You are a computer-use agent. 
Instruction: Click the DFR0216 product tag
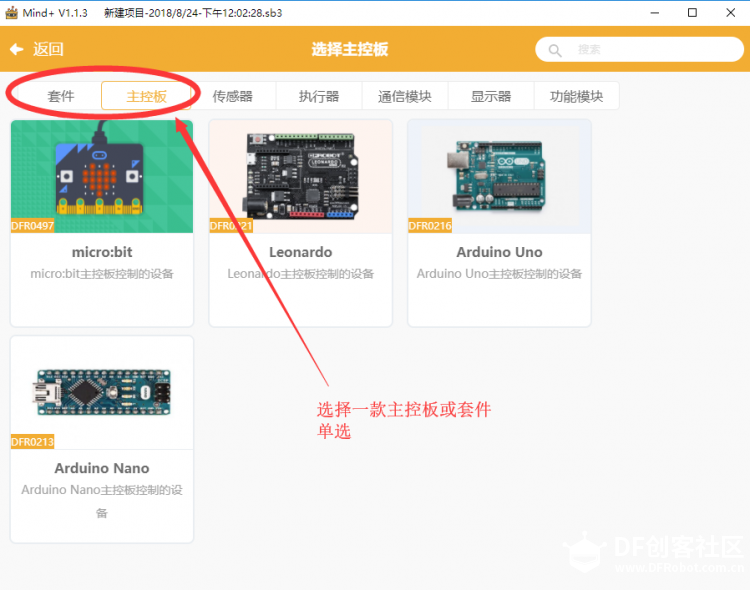point(430,226)
